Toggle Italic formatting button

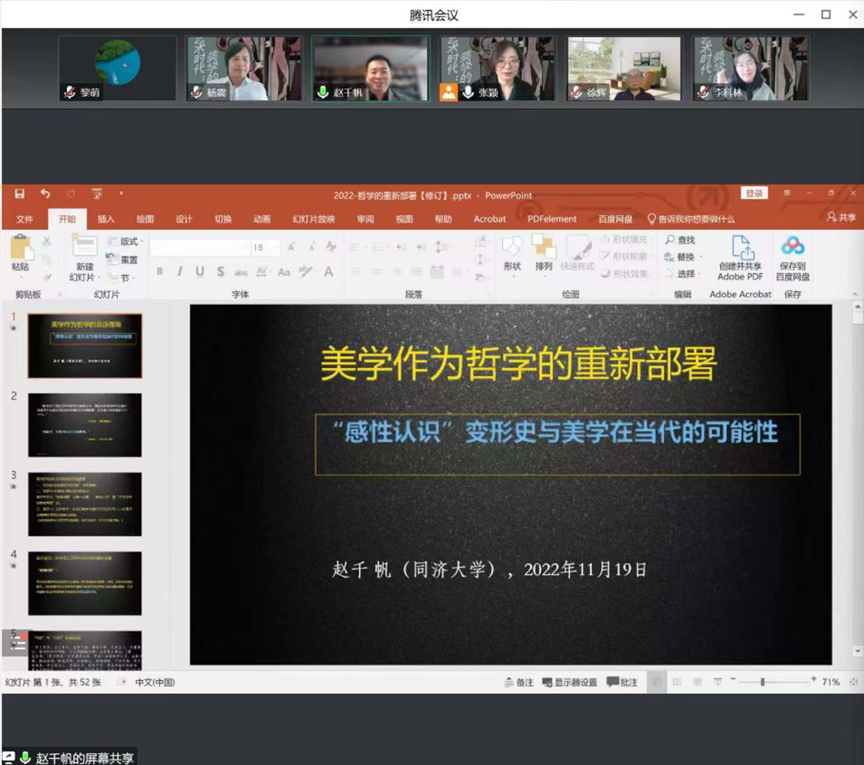pyautogui.click(x=180, y=271)
